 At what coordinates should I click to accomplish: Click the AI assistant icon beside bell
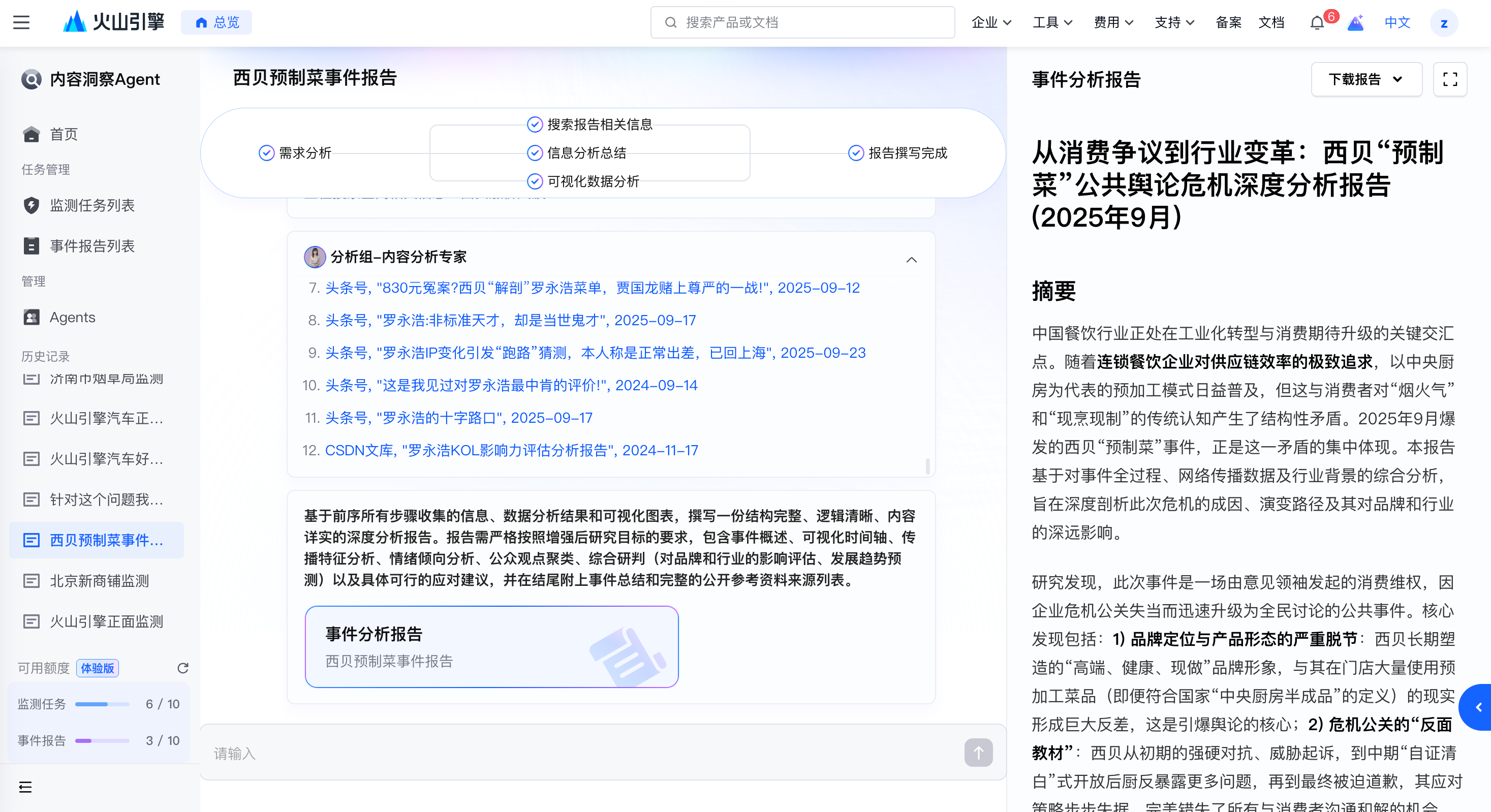tap(1355, 23)
